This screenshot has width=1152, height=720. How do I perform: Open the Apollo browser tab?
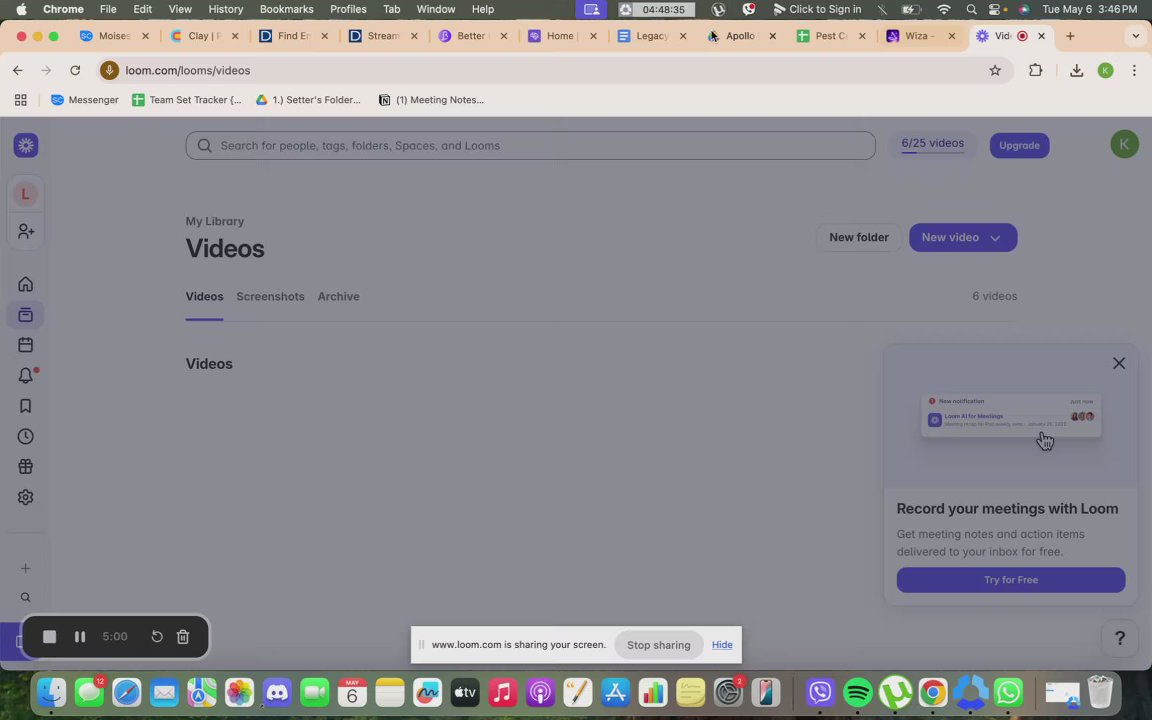tap(742, 36)
